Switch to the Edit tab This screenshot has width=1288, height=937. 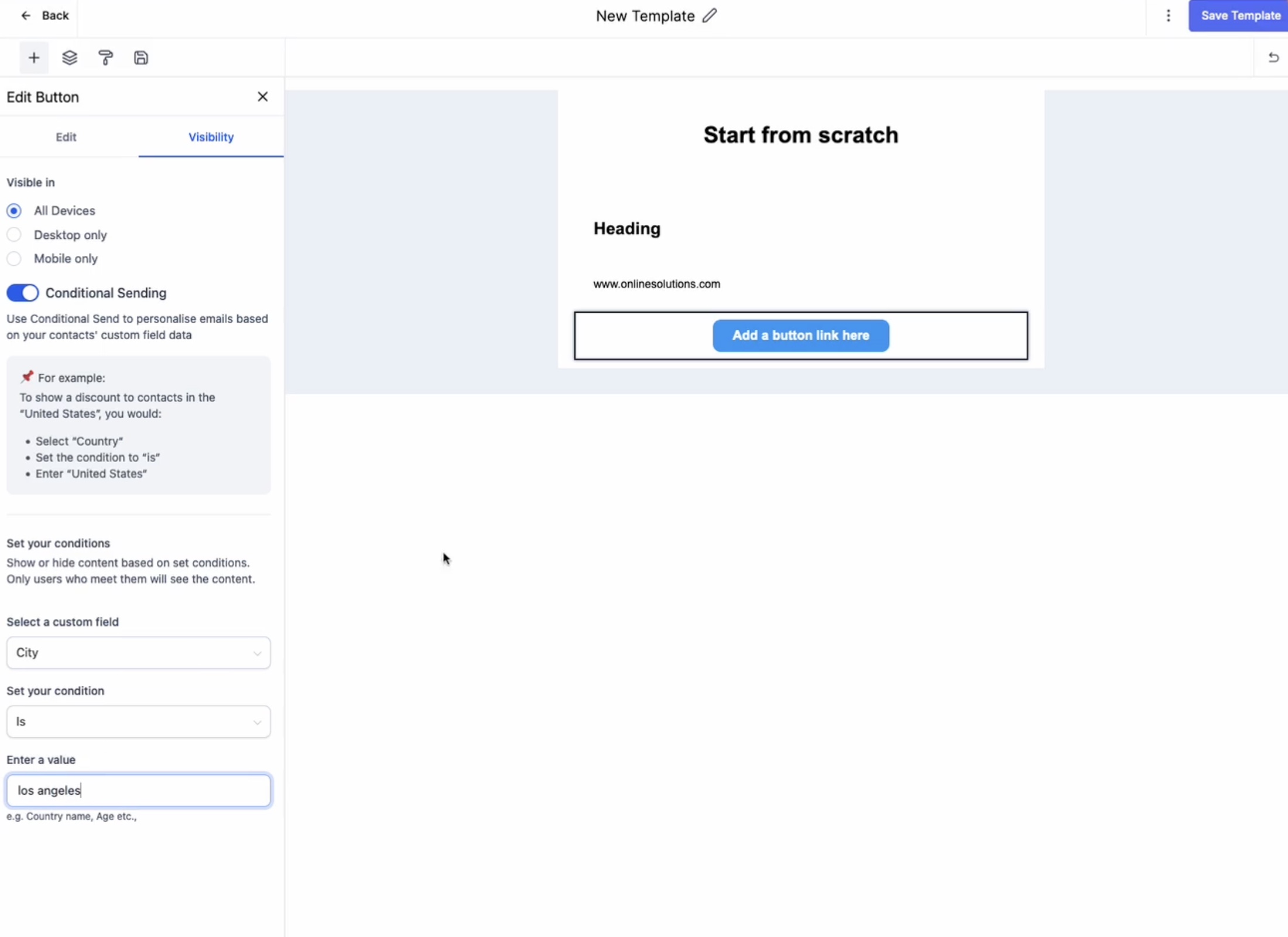pos(66,137)
